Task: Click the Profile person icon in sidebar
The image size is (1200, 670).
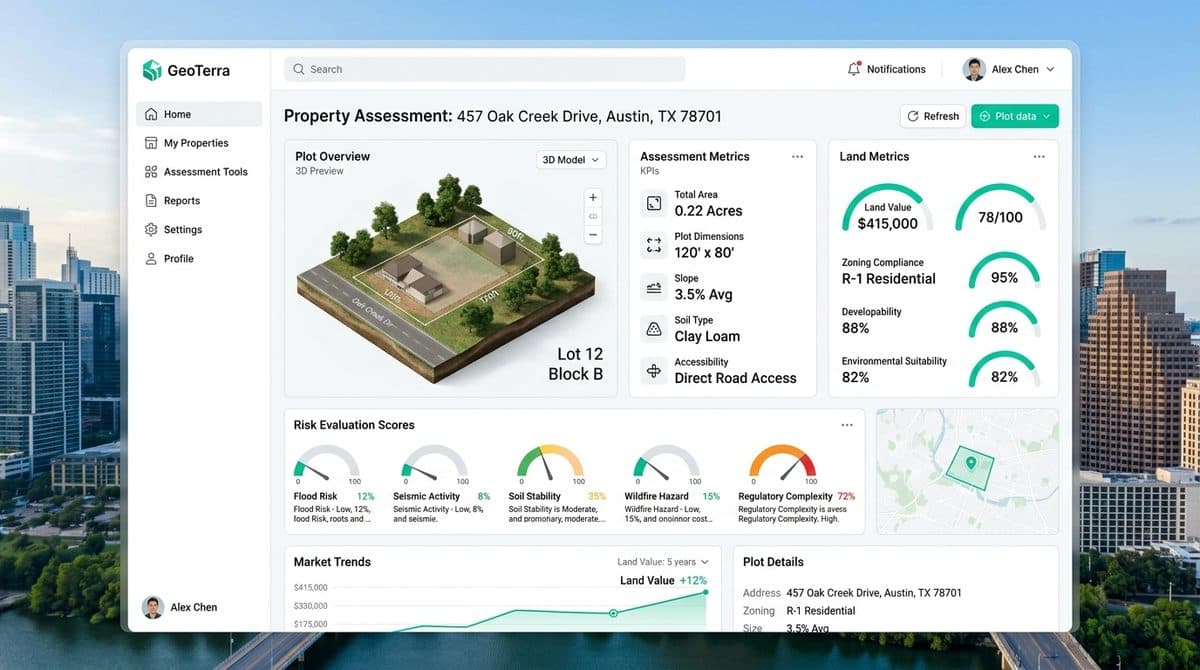Action: pos(151,258)
